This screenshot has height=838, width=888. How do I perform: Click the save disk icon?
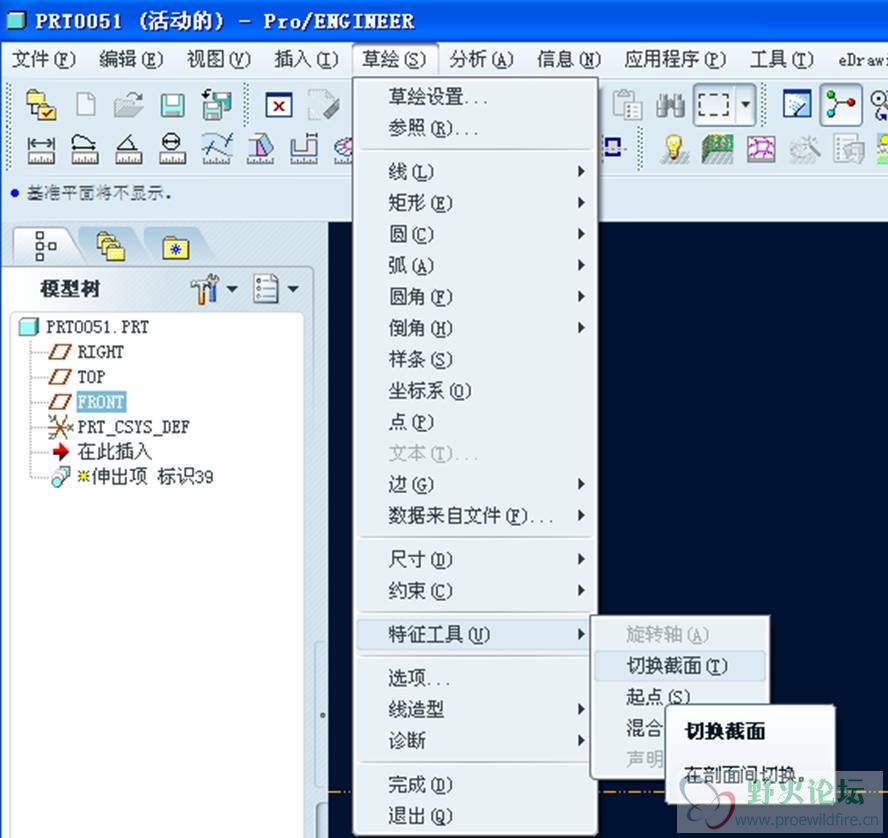173,105
